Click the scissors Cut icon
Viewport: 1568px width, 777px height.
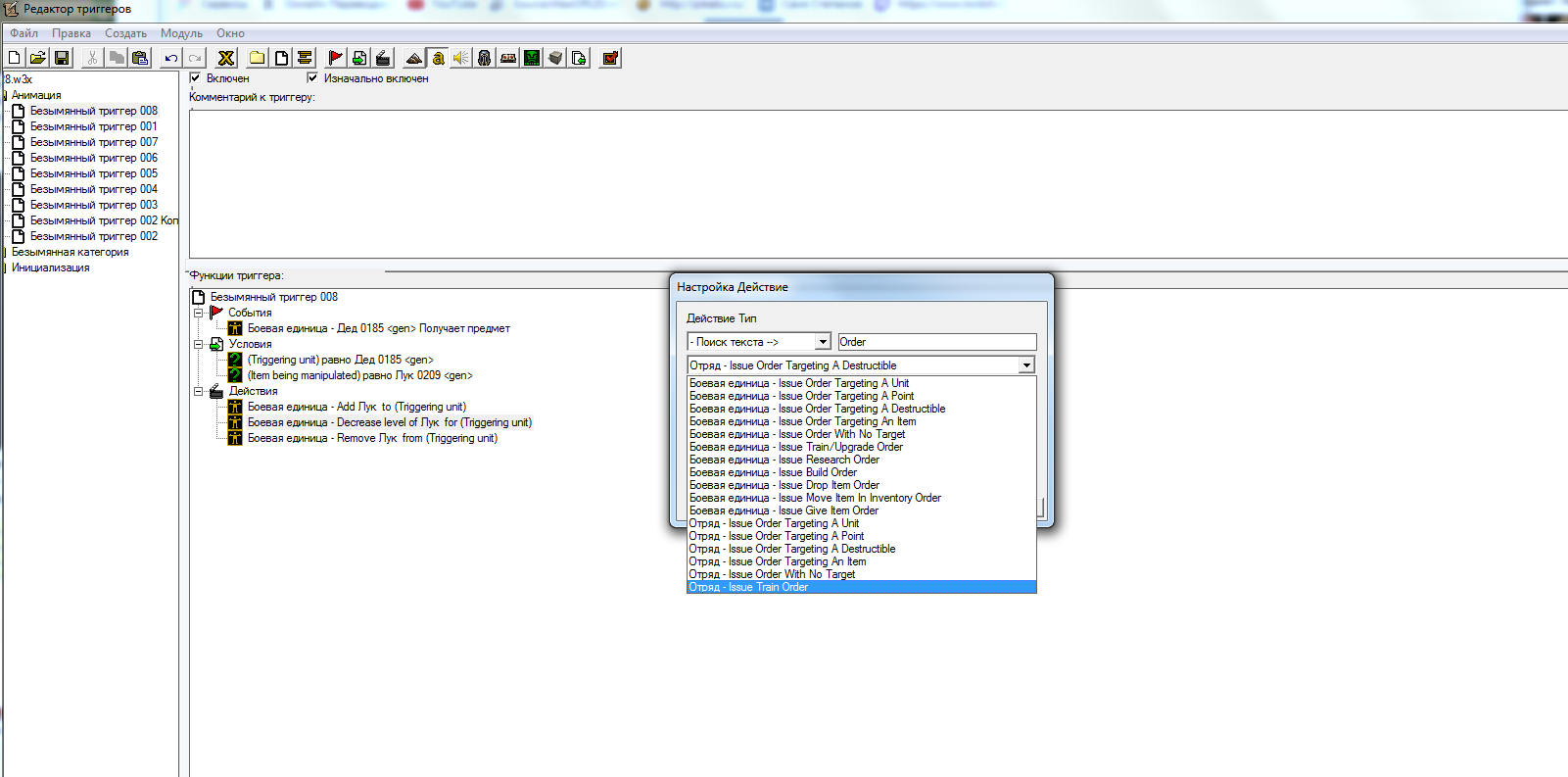tap(92, 58)
